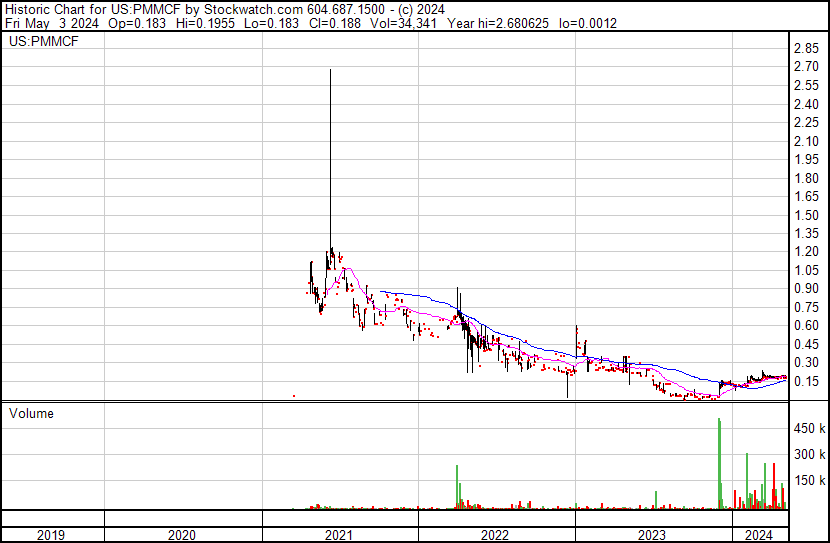Click the 2.85 price axis label
Image resolution: width=830 pixels, height=543 pixels.
(x=806, y=48)
